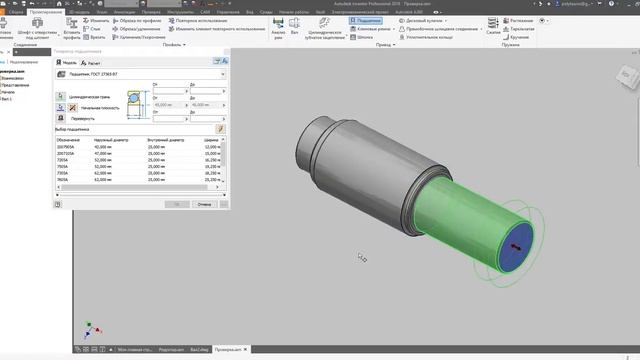640x360 pixels.
Task: Open the Шрифт с отверстием под шплинт dropdown
Action: (59, 36)
